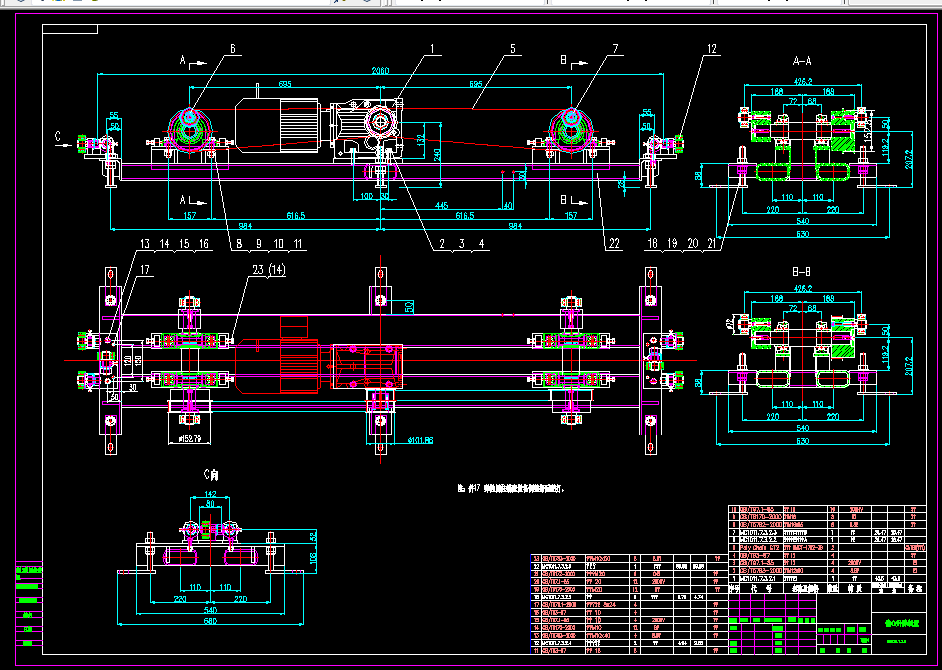This screenshot has height=670, width=942.
Task: Click the ø101.86 diameter dimension
Action: coord(421,440)
